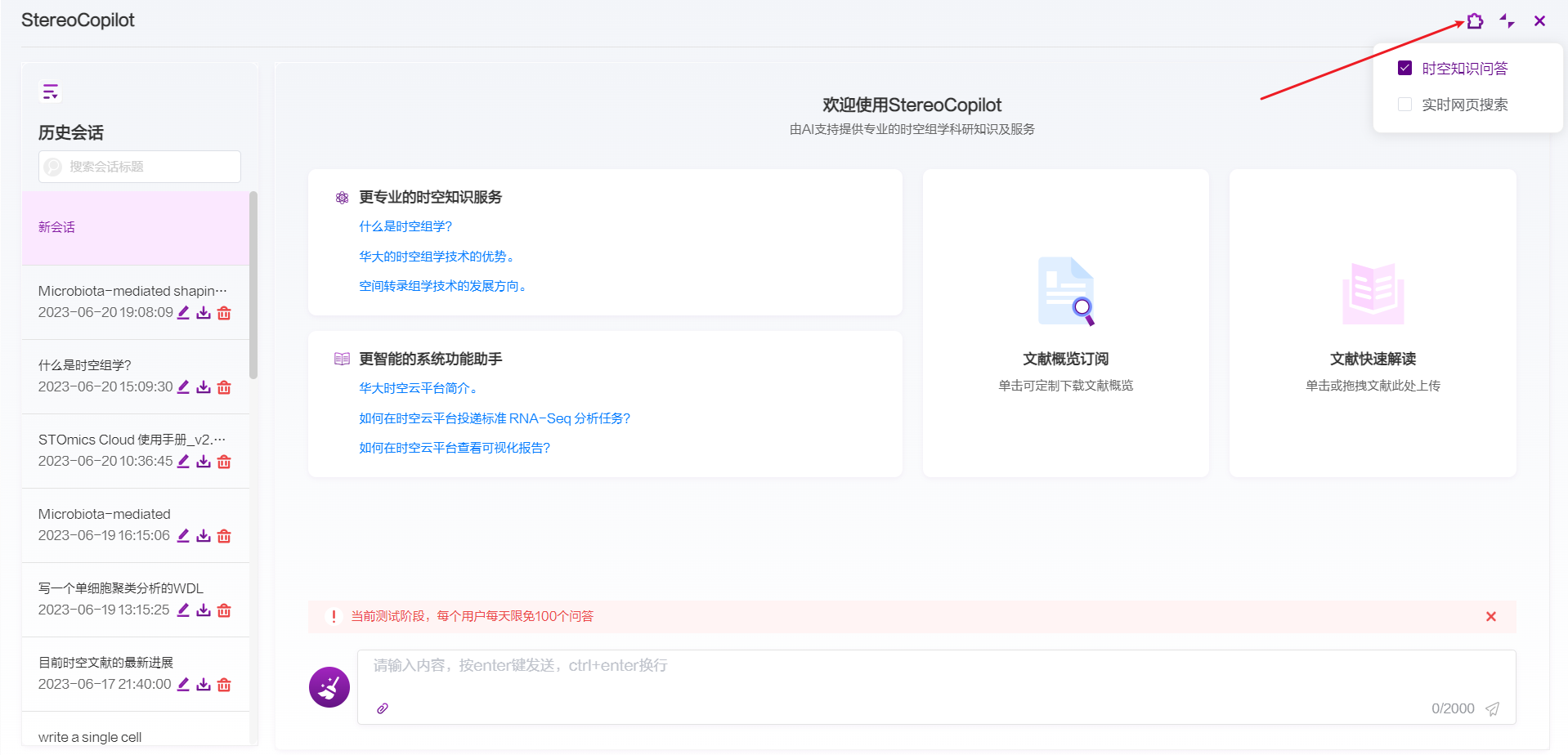Delete the '目前时空文献的最新进展' conversation
This screenshot has height=755, width=1568.
coord(224,685)
